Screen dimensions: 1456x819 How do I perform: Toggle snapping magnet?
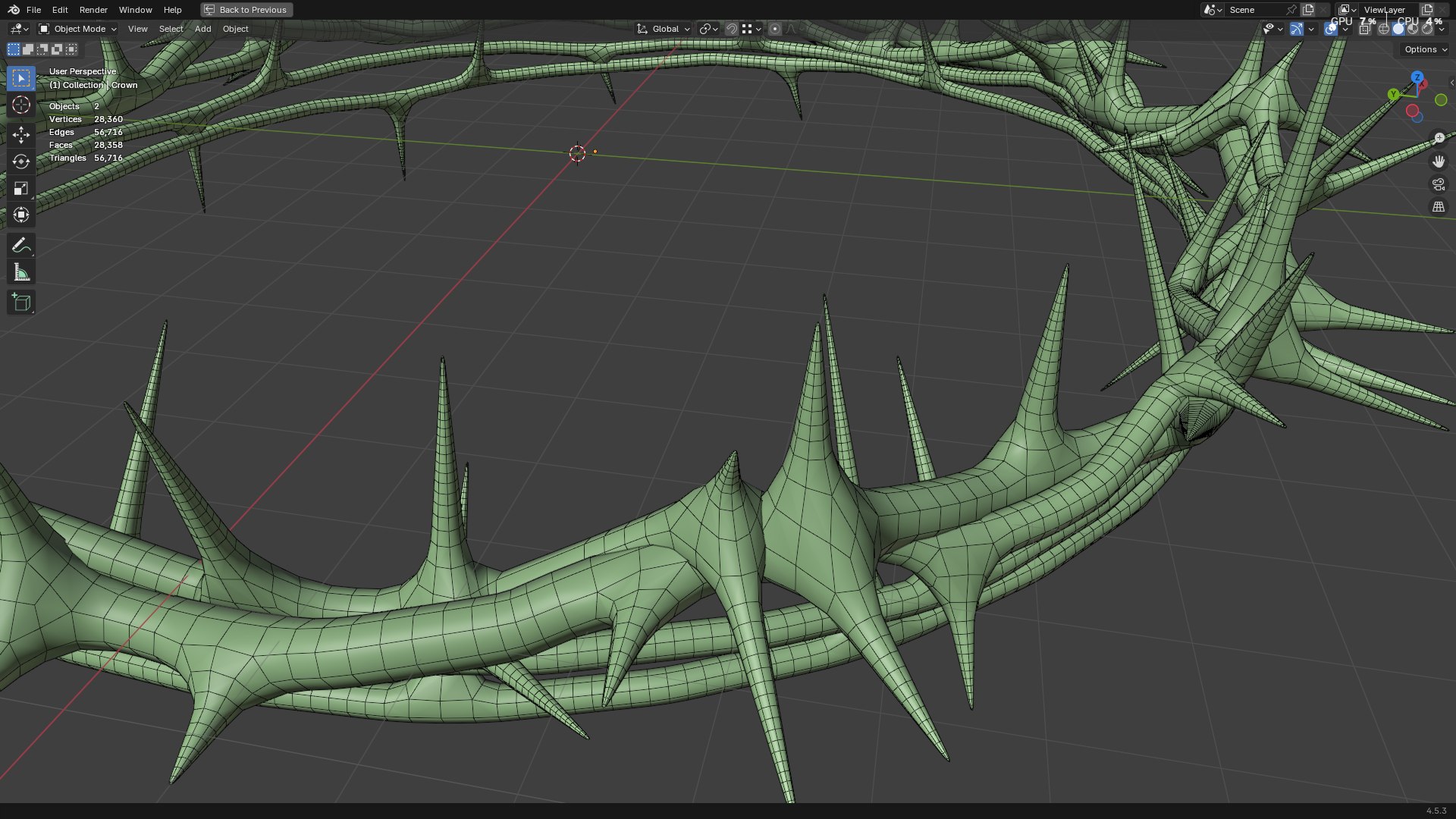tap(732, 29)
